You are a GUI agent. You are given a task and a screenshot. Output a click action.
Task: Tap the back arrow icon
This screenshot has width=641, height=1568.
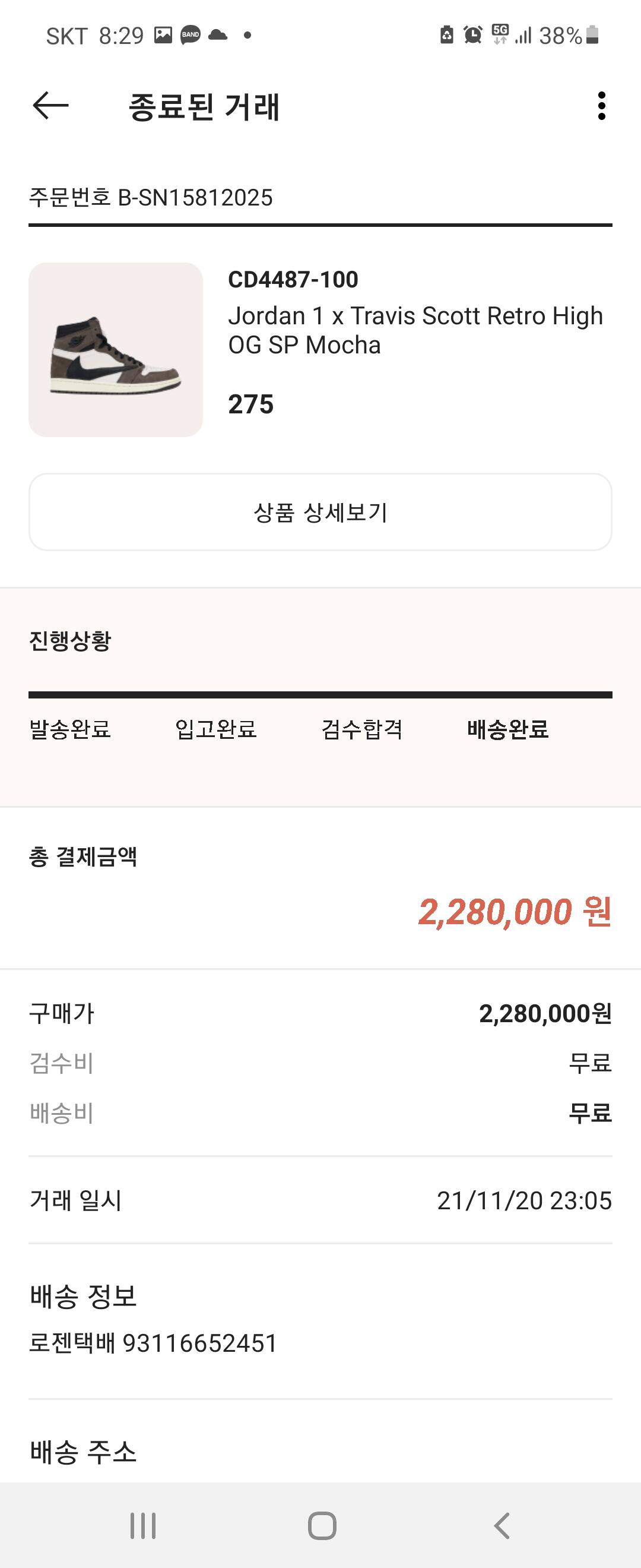click(50, 106)
